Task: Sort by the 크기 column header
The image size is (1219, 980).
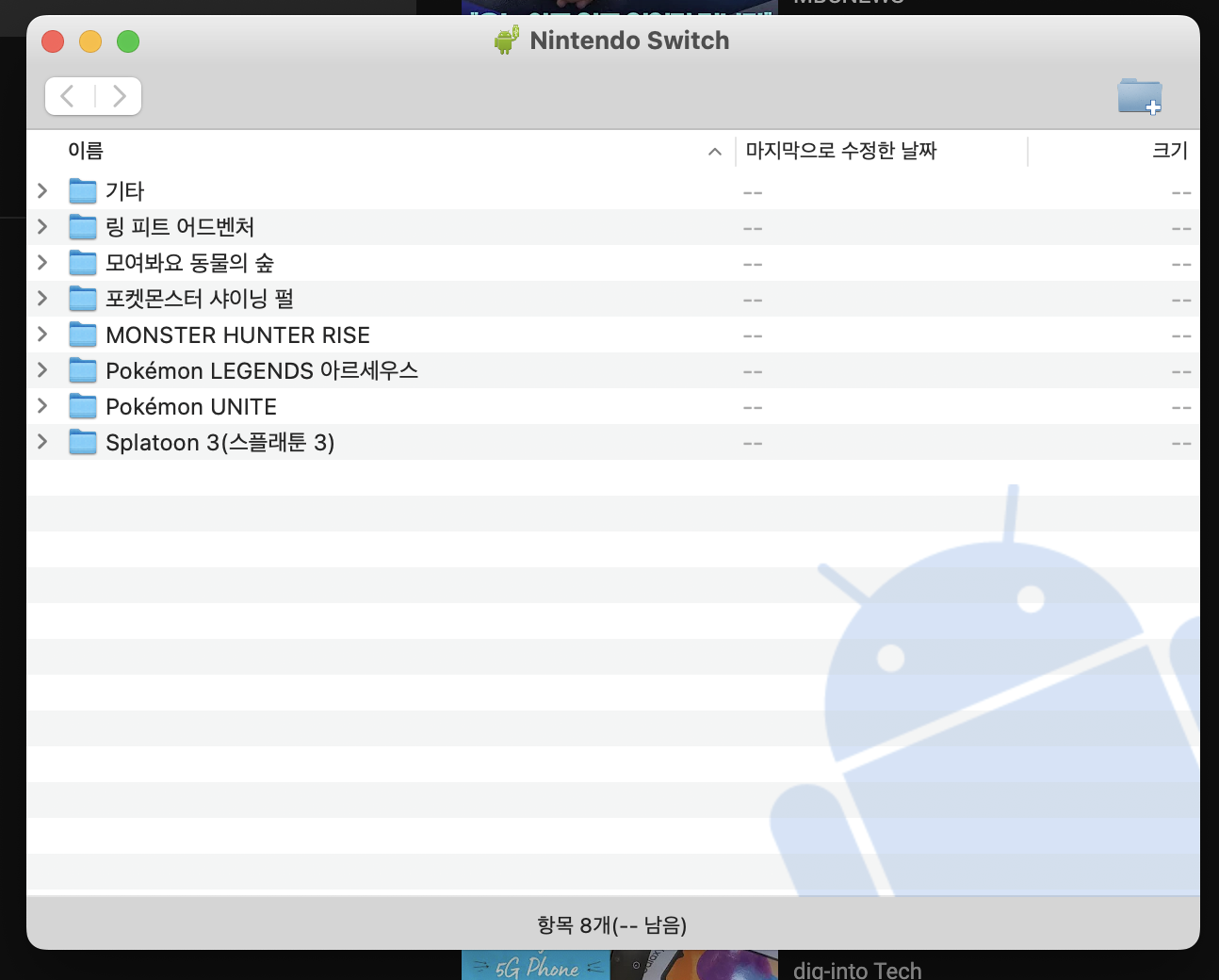Action: click(1170, 151)
